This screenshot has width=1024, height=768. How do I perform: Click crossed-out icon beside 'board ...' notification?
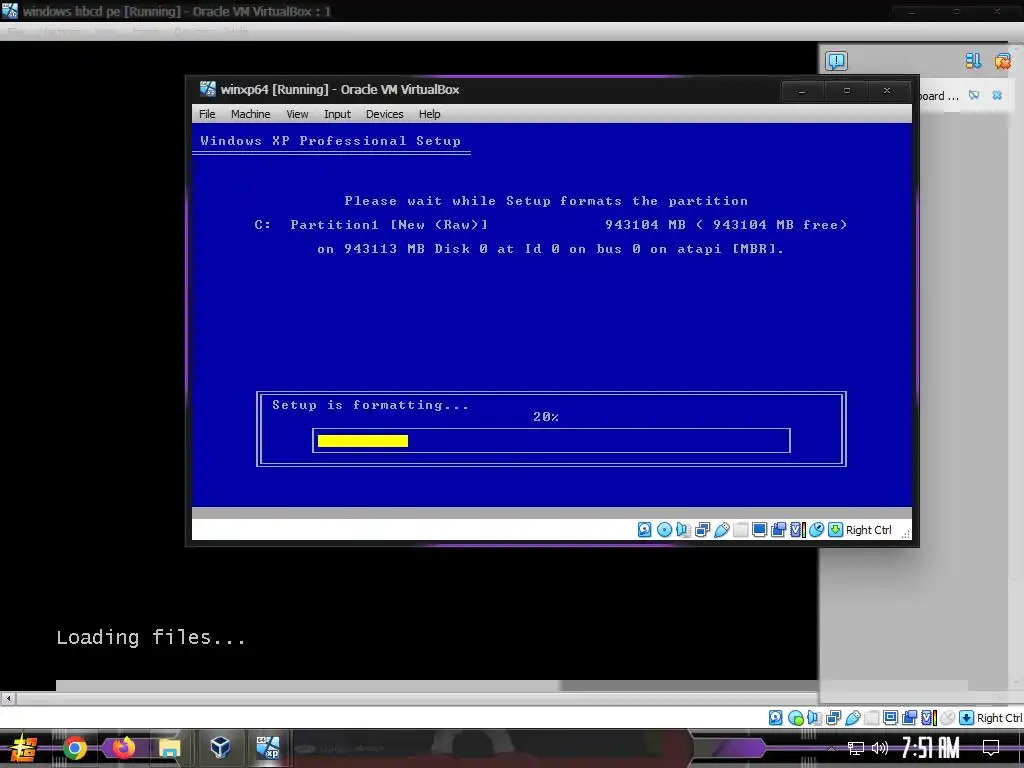point(974,95)
